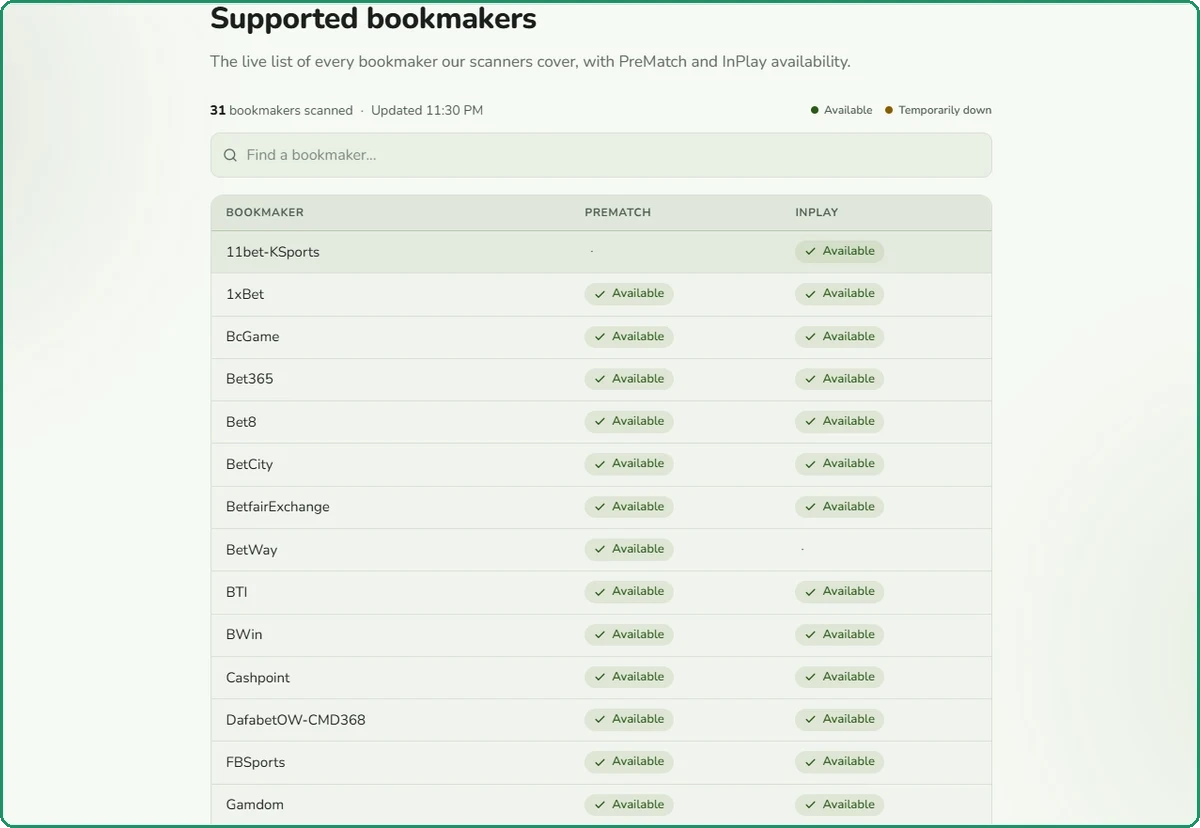This screenshot has height=828, width=1200.
Task: Click 1xBet PreMatch Available badge
Action: [x=629, y=294]
